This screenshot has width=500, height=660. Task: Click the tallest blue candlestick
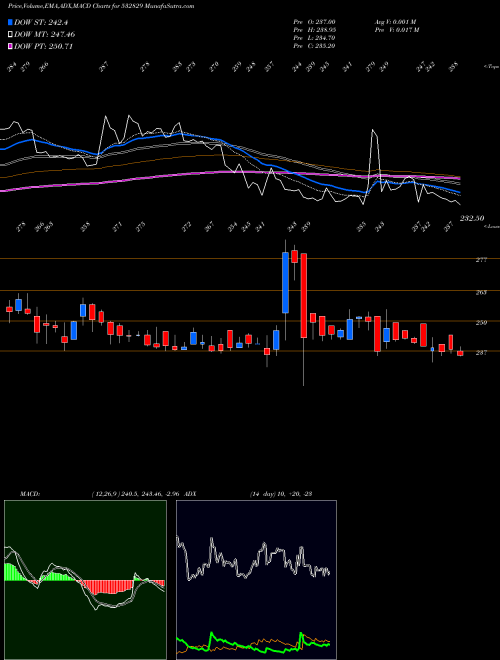285,282
